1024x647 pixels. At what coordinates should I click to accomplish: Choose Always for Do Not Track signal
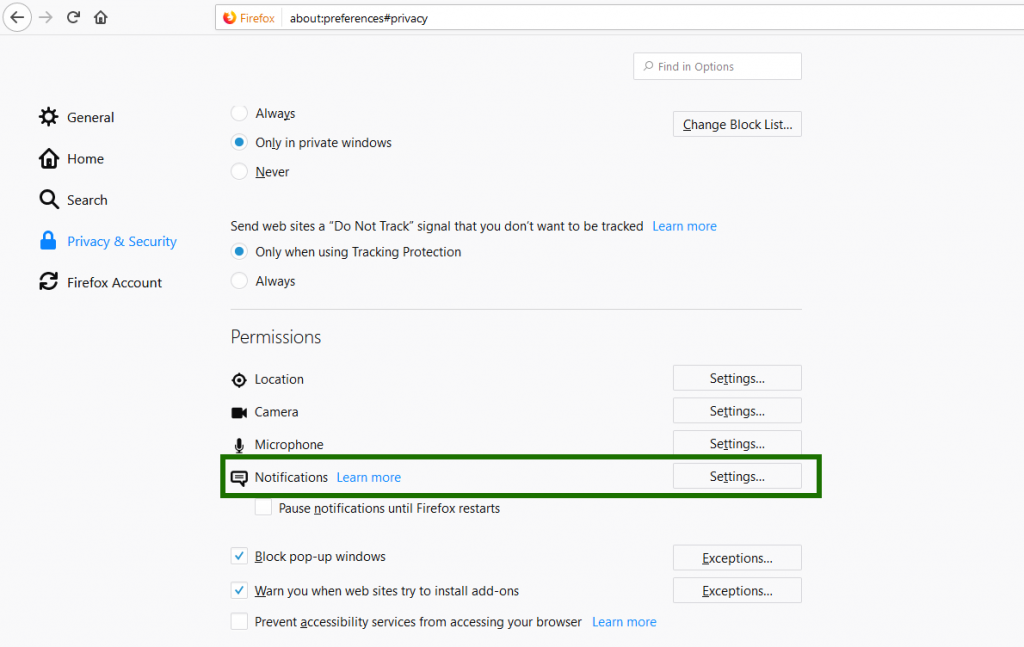[238, 281]
